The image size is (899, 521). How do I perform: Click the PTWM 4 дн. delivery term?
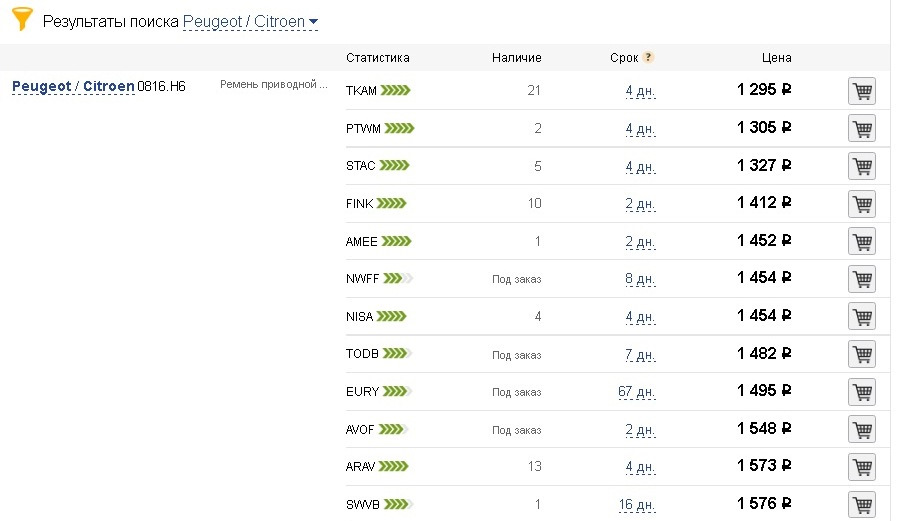(640, 128)
